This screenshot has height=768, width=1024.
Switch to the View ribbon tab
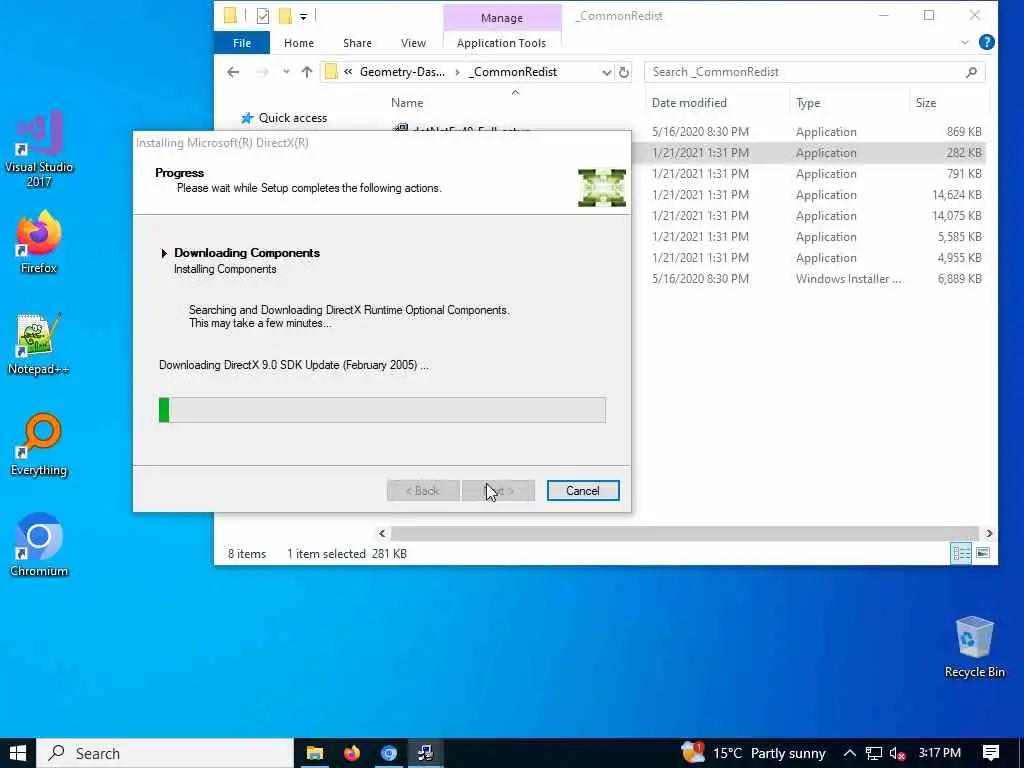413,42
